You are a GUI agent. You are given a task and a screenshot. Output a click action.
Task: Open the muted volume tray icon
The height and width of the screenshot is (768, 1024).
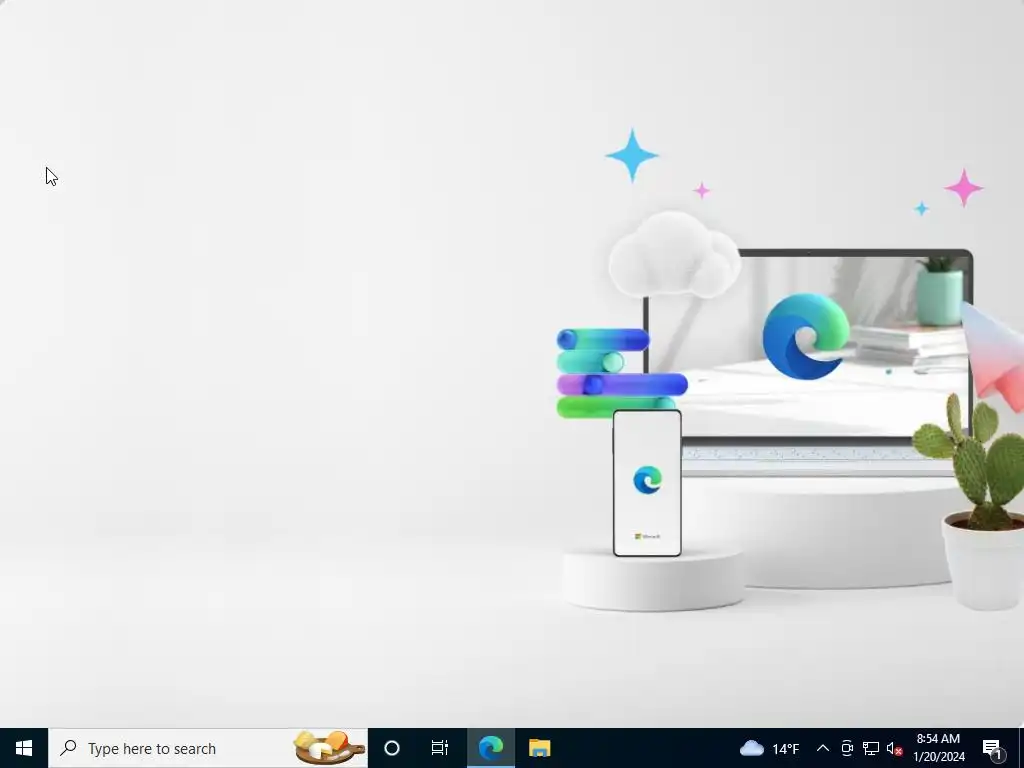[x=894, y=748]
